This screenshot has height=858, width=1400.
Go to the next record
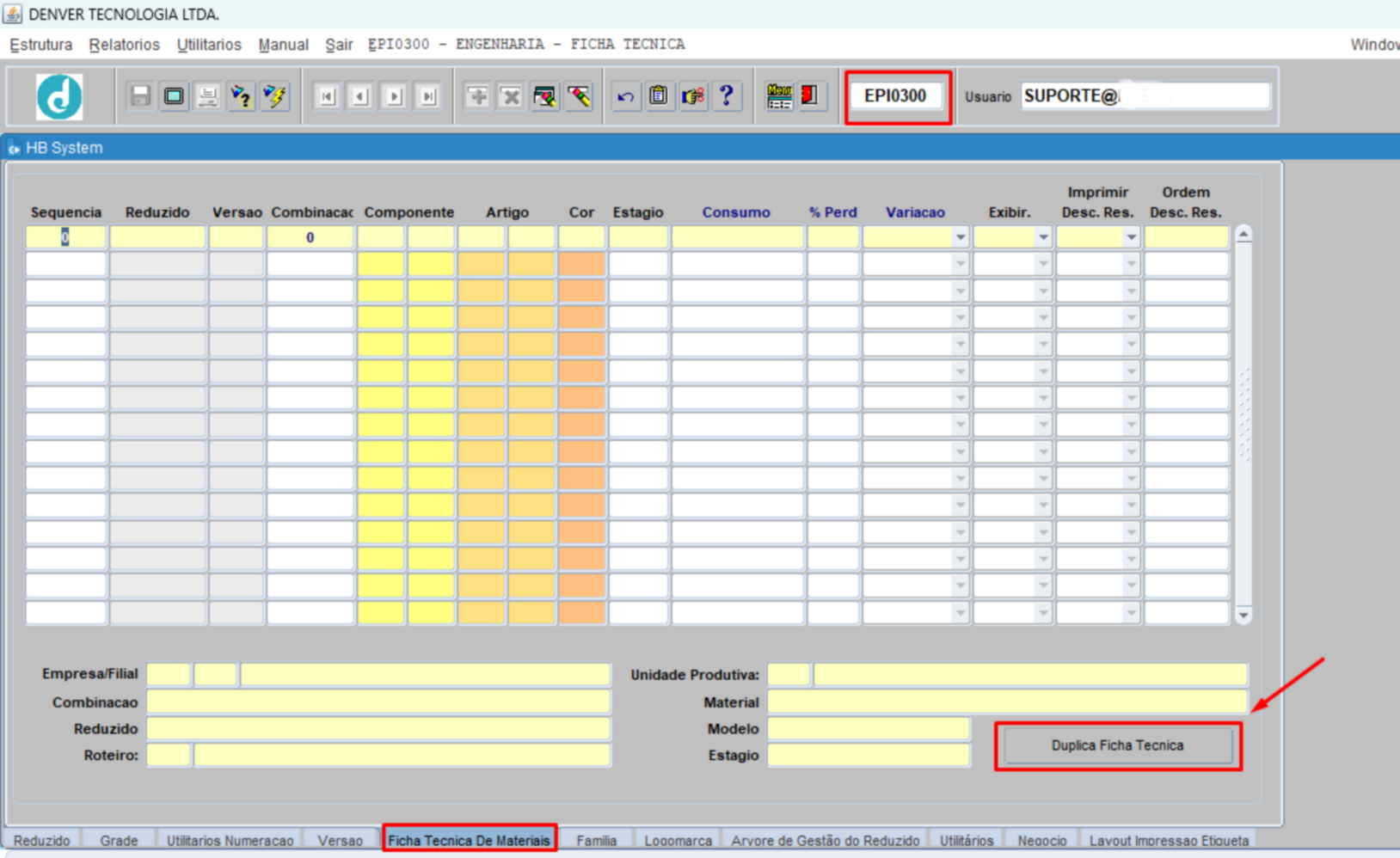(394, 96)
